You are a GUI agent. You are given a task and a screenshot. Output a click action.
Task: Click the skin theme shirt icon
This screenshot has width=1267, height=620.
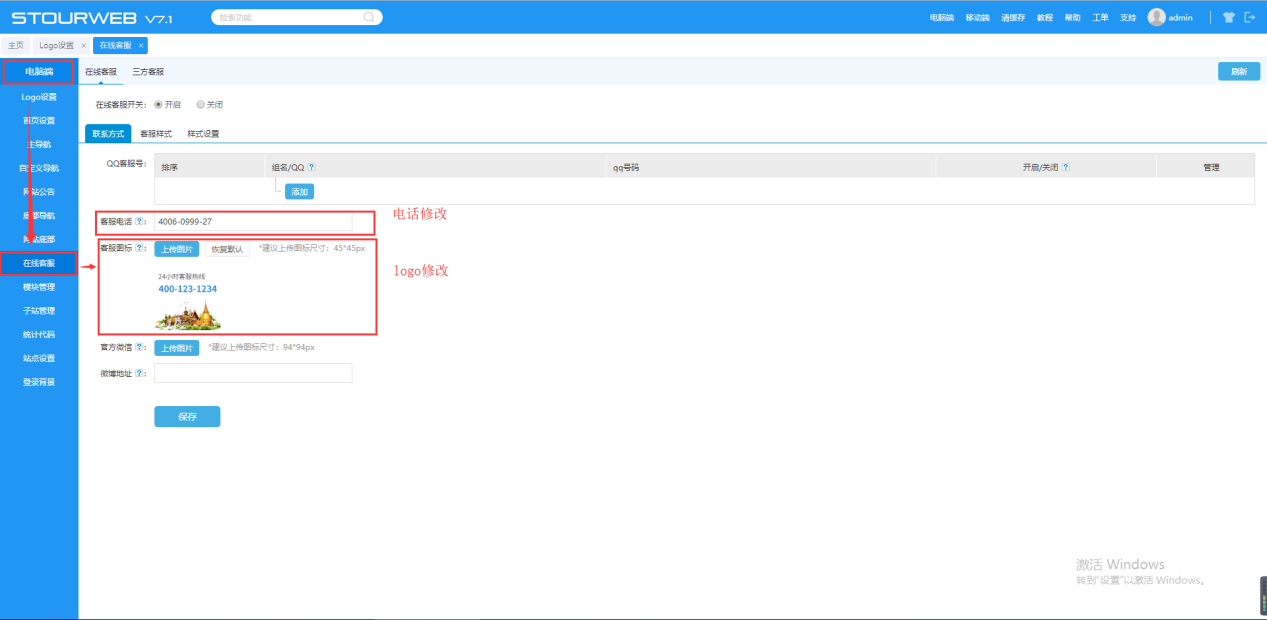click(x=1229, y=17)
